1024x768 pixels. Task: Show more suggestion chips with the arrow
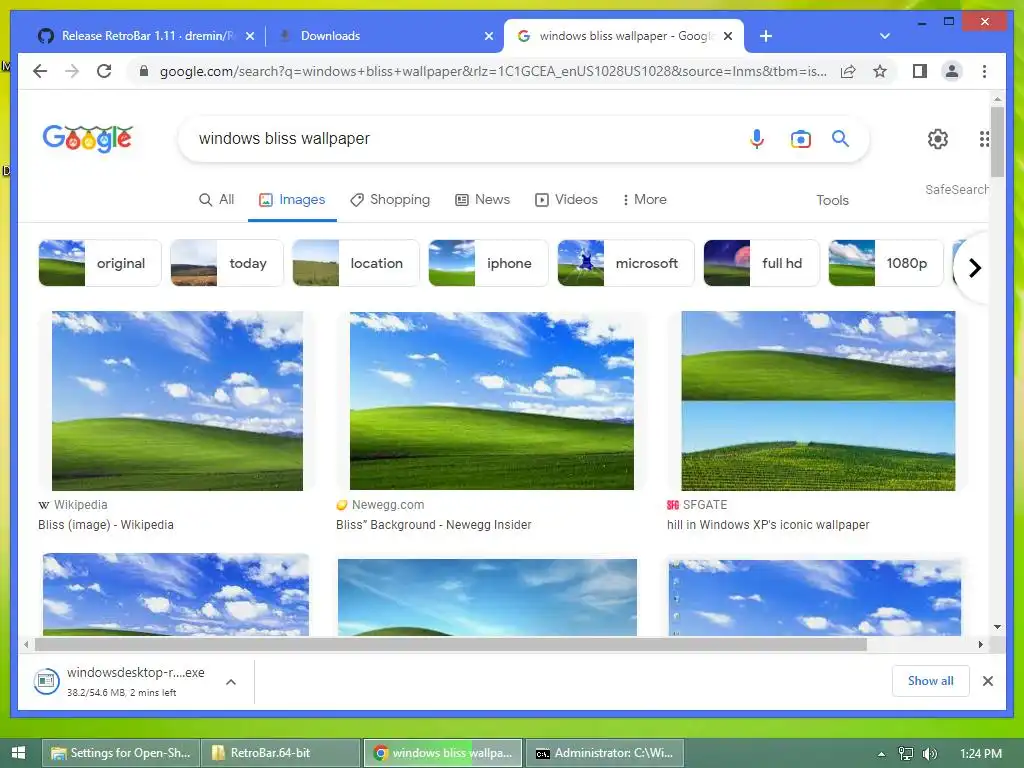974,267
